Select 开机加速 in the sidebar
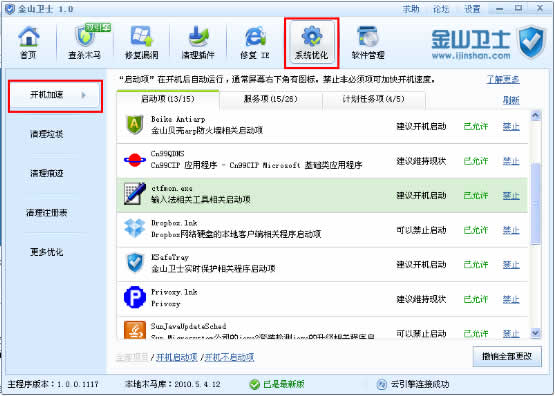This screenshot has height=396, width=555. (55, 96)
